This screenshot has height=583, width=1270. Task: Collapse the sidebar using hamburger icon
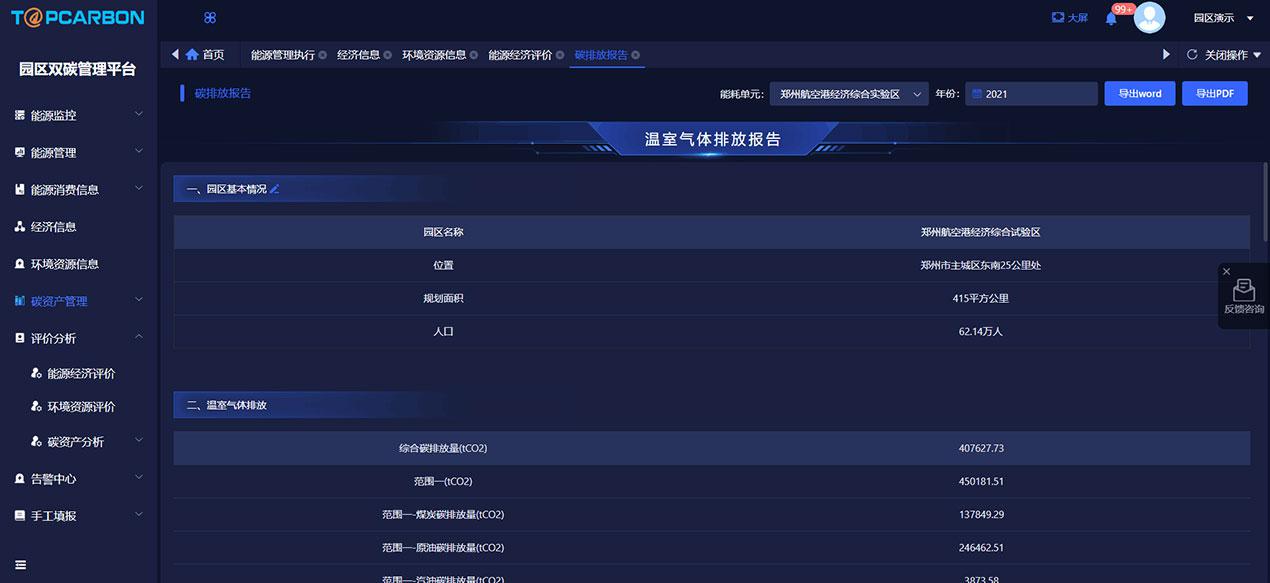tap(20, 565)
